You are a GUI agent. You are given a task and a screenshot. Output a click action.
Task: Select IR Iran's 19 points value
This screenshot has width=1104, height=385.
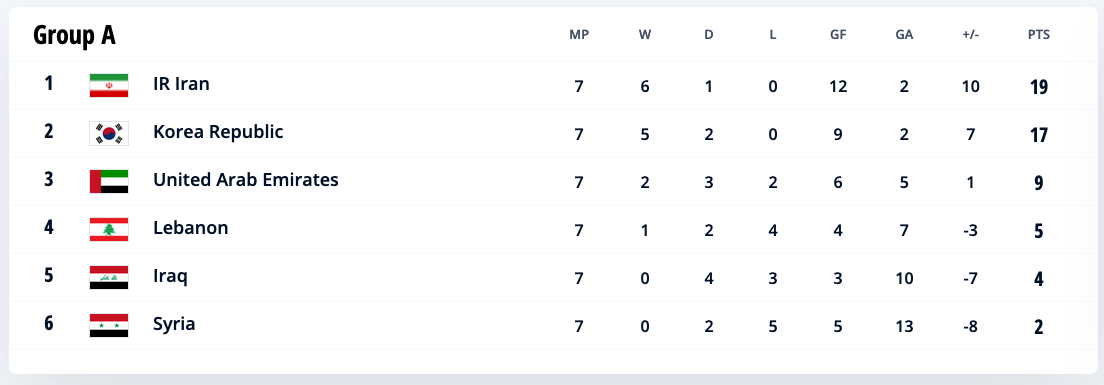pyautogui.click(x=1039, y=87)
